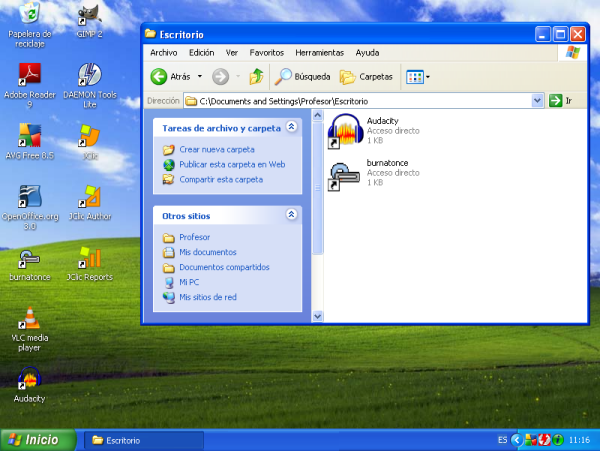Open the Views dropdown arrow in toolbar
Viewport: 600px width, 451px height.
[x=428, y=76]
